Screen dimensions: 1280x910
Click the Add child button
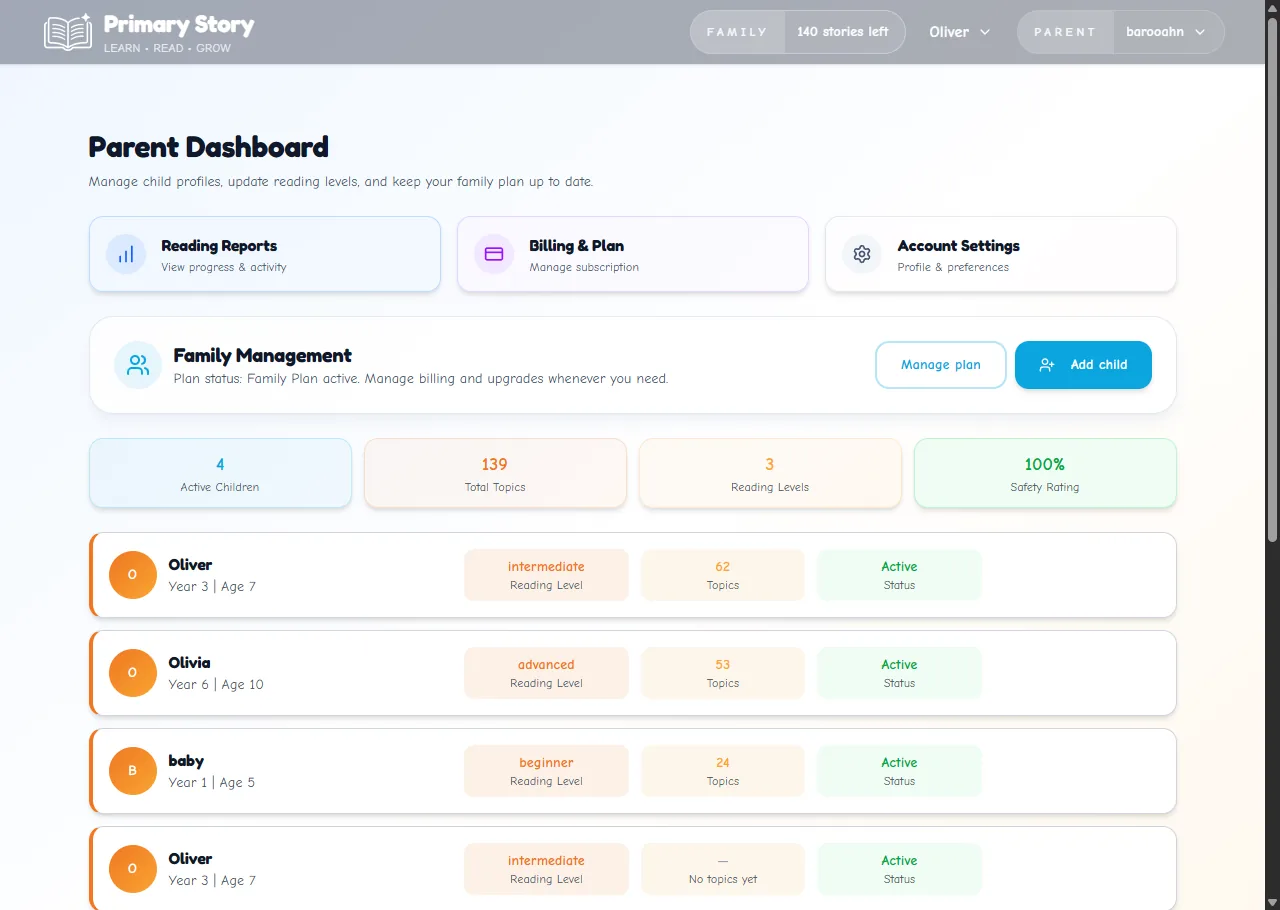tap(1083, 365)
